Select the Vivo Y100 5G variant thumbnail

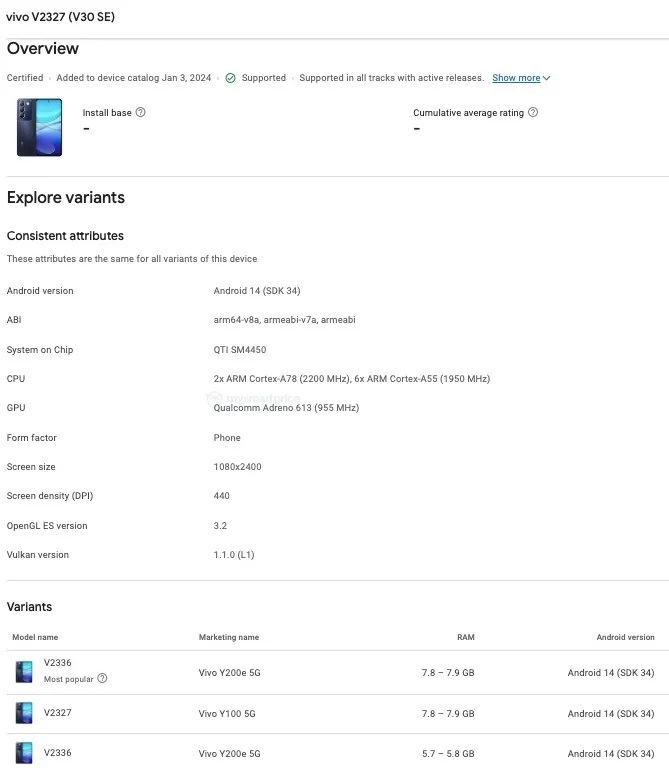pos(24,713)
